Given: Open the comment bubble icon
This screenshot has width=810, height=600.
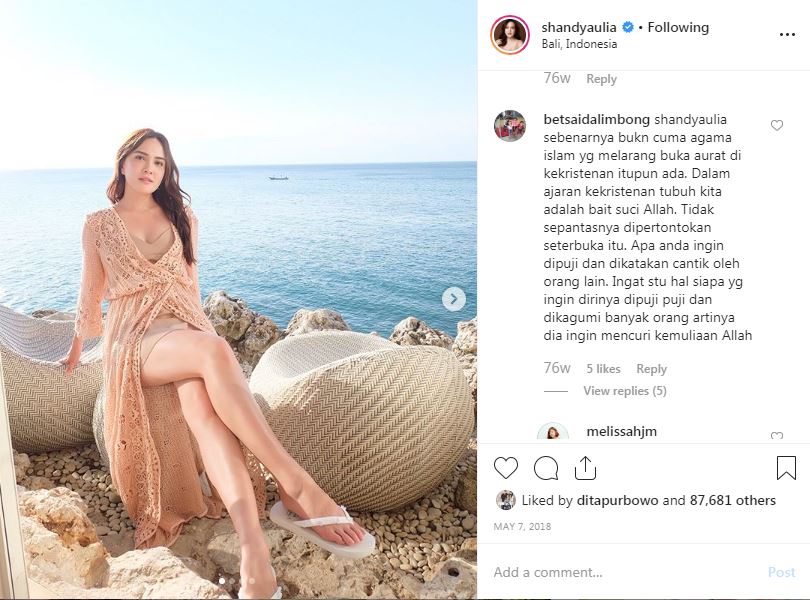Looking at the screenshot, I should click(x=546, y=468).
